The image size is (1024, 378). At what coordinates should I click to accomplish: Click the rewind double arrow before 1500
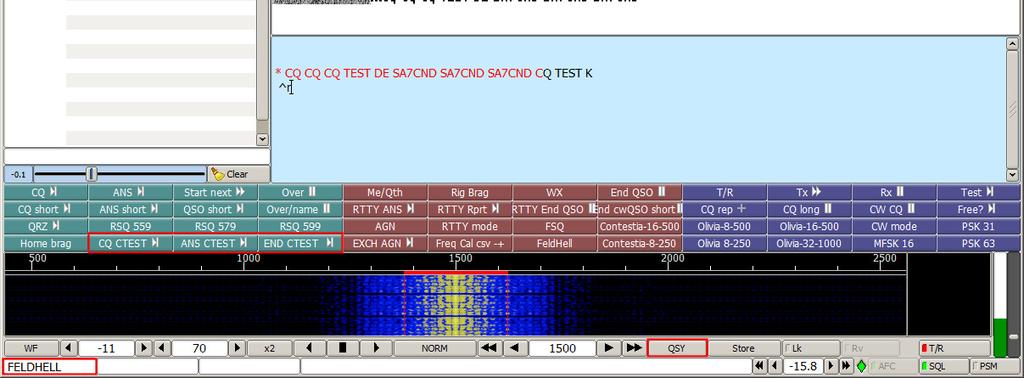coord(488,348)
